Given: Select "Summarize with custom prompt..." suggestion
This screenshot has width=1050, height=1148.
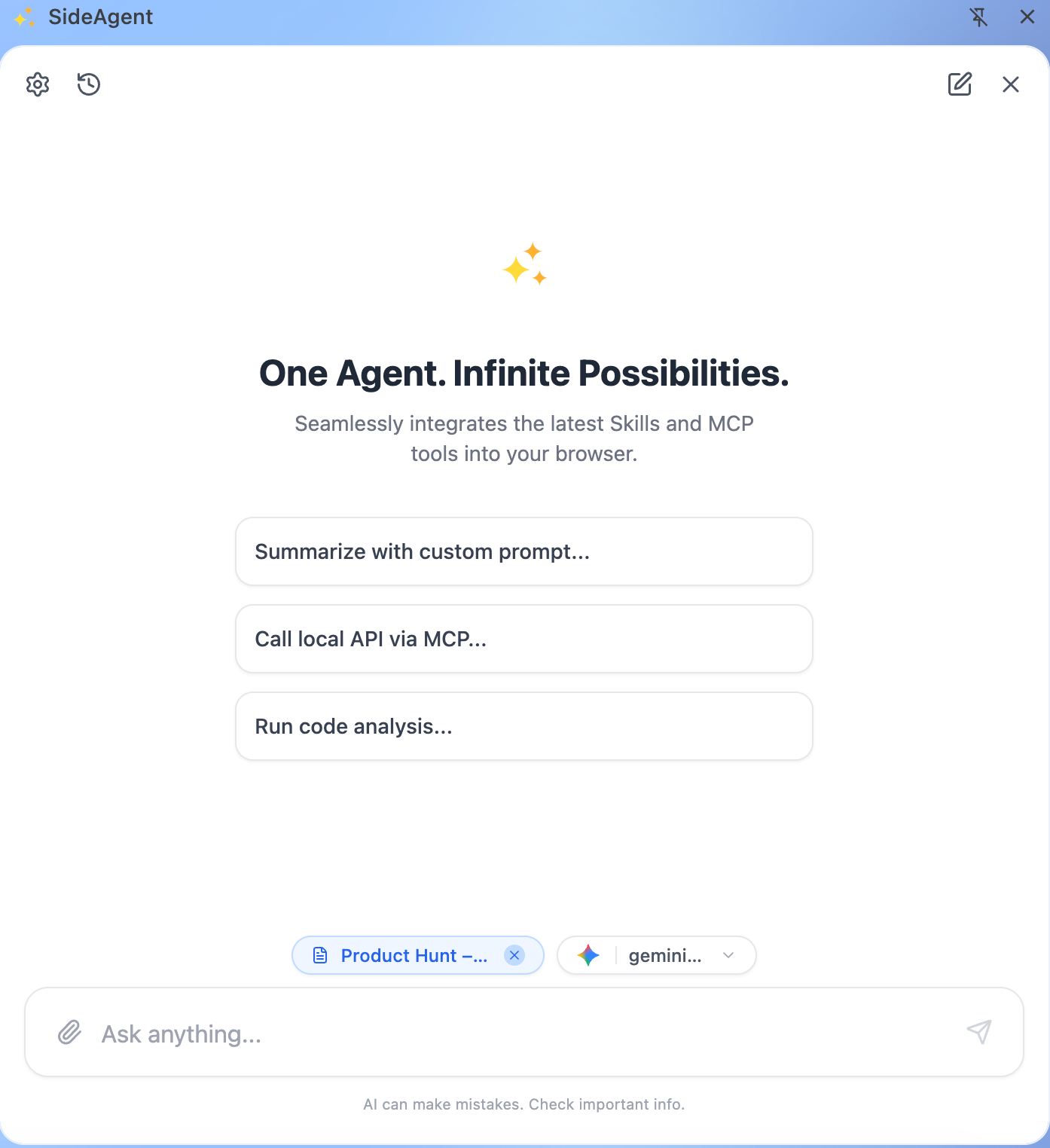Looking at the screenshot, I should point(524,551).
